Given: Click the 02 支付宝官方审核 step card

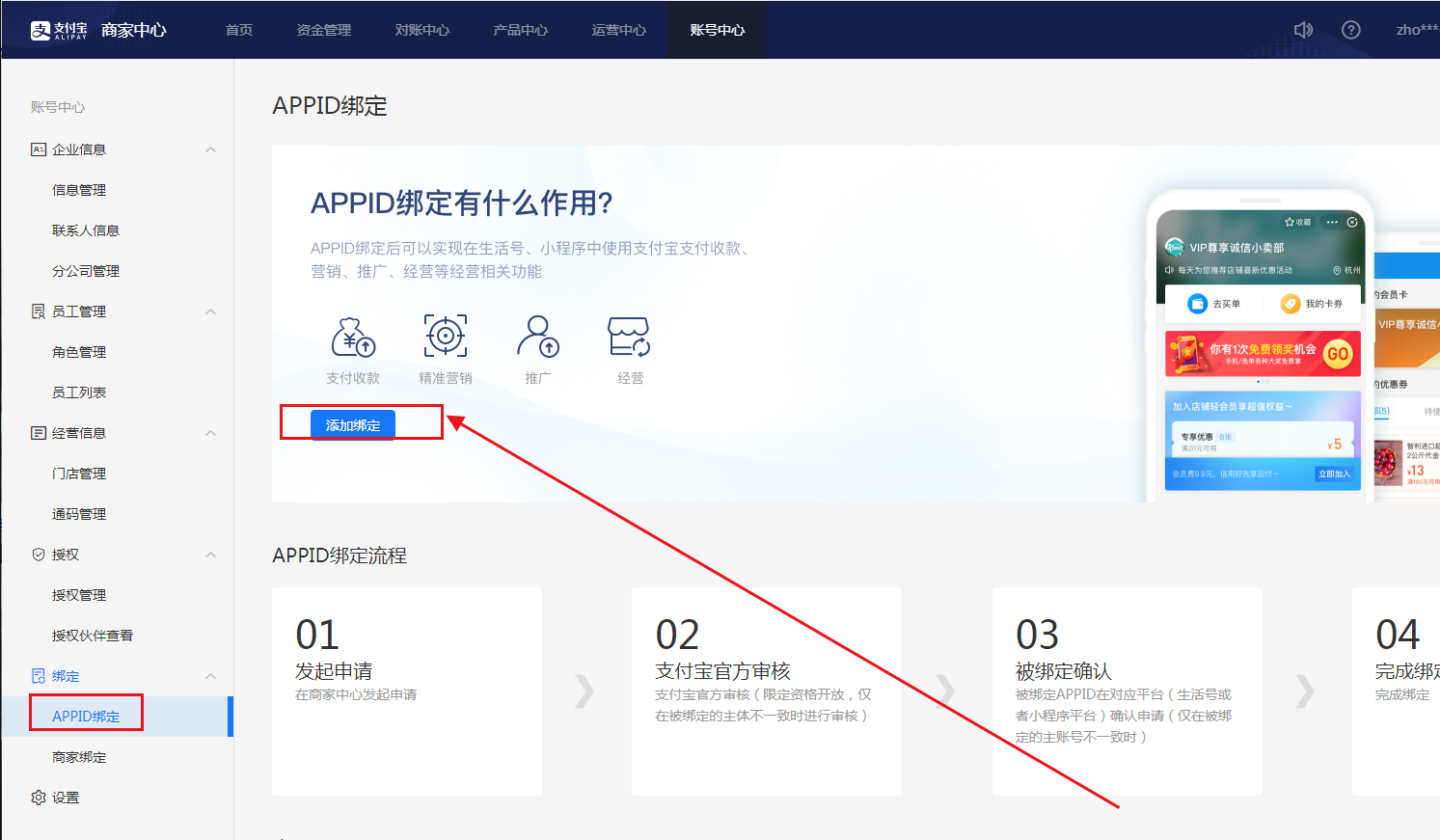Looking at the screenshot, I should (x=767, y=691).
